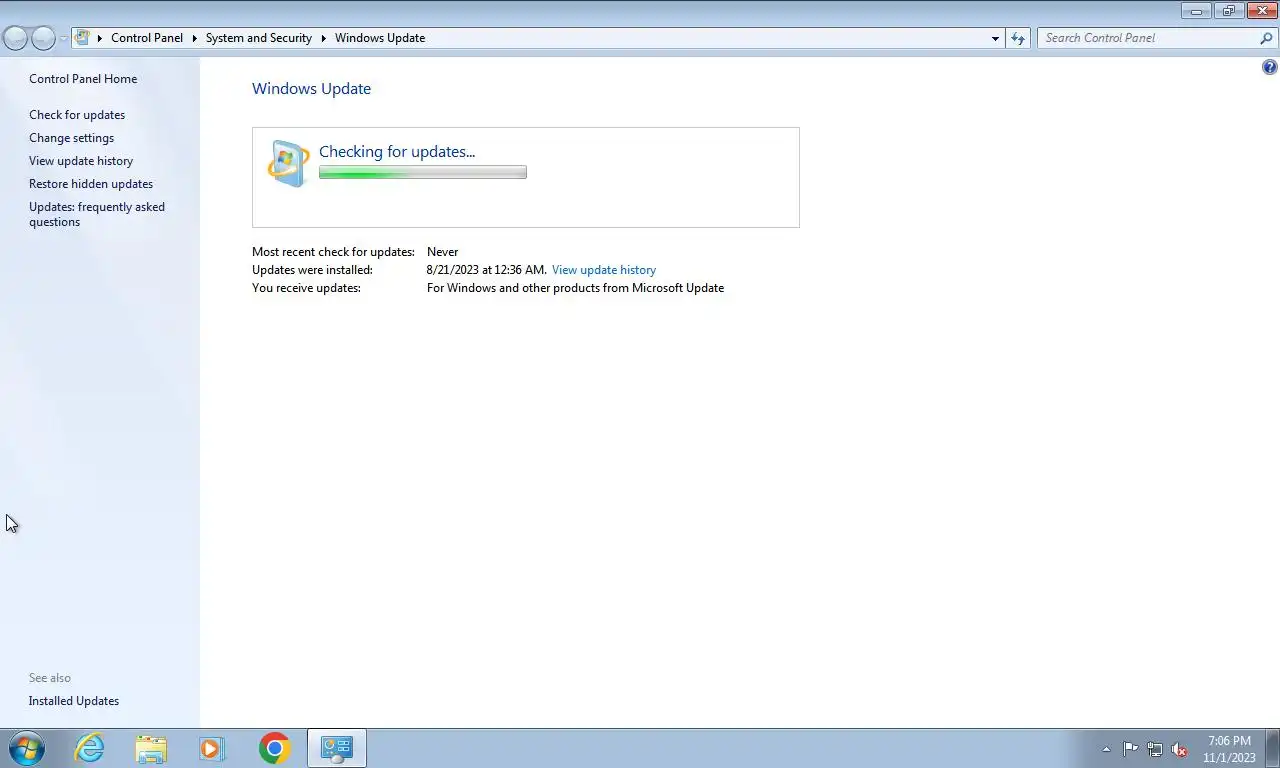Launch Google Chrome from taskbar
Image resolution: width=1280 pixels, height=768 pixels.
[x=274, y=748]
